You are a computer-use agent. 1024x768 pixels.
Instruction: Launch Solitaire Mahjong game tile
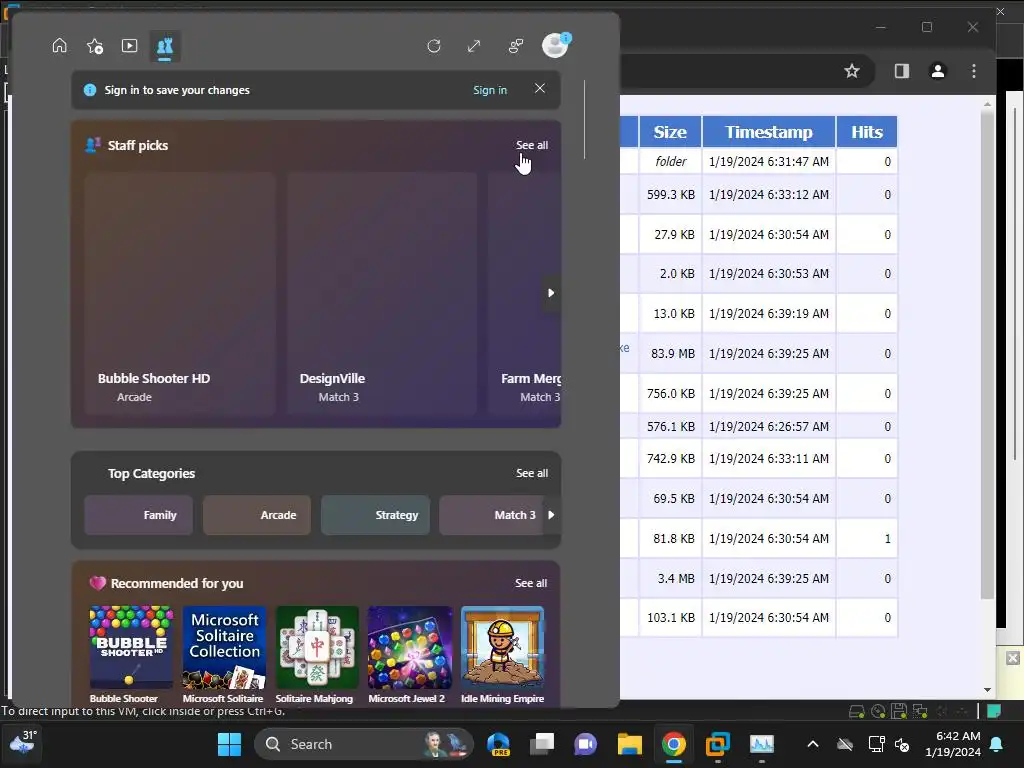(317, 654)
